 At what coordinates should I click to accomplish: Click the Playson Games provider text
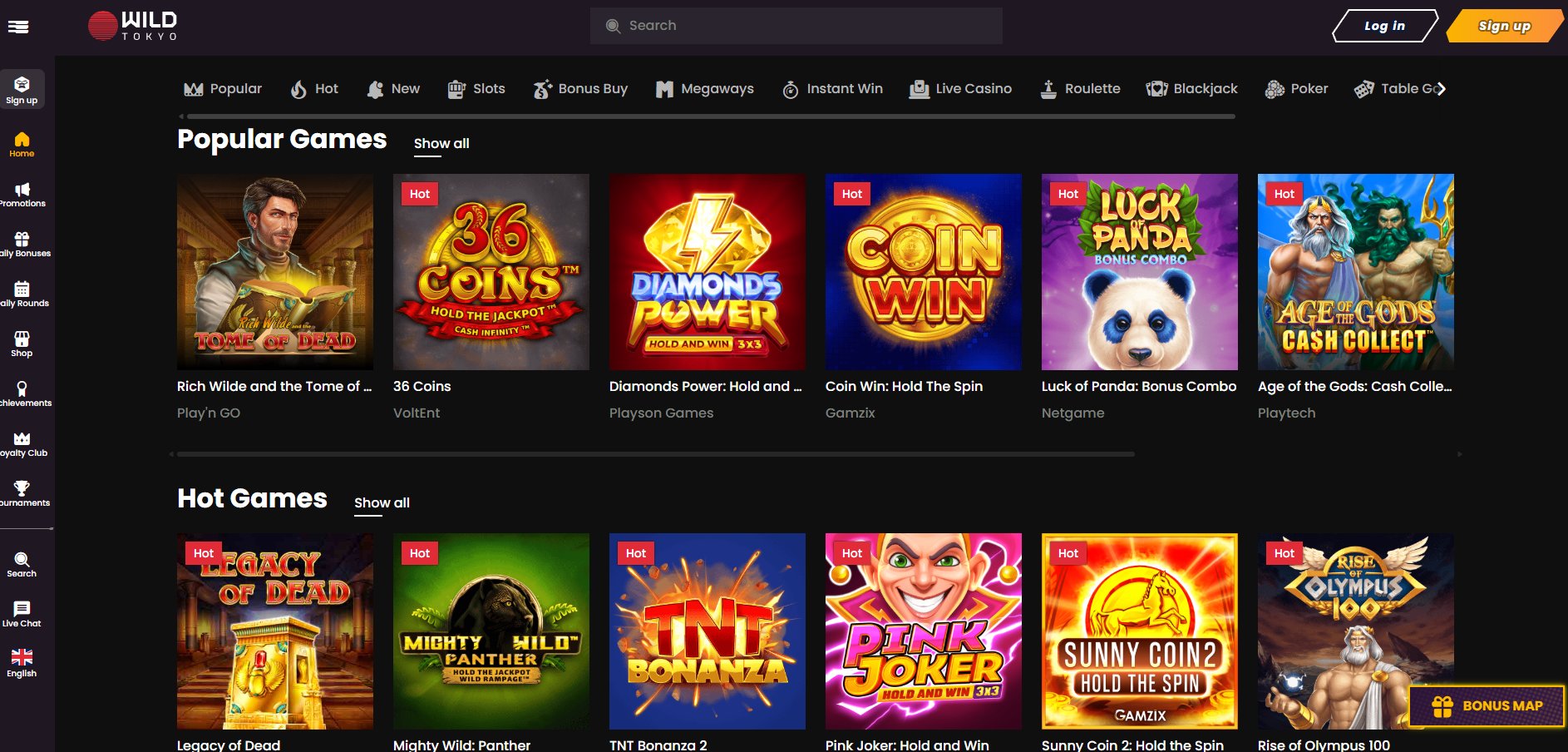click(x=661, y=413)
